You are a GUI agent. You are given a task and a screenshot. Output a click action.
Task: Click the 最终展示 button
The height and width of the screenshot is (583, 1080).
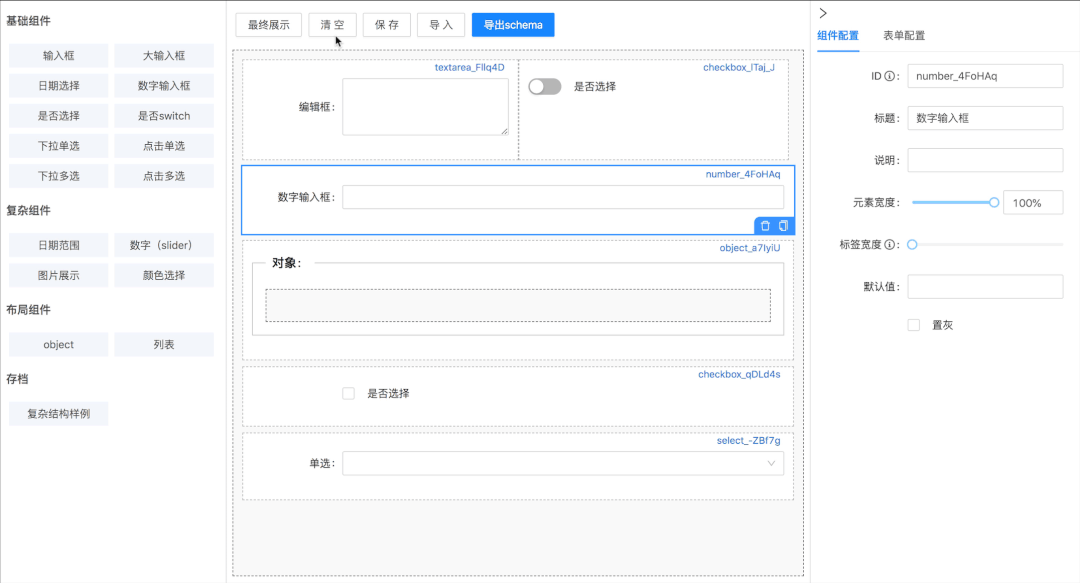coord(266,24)
